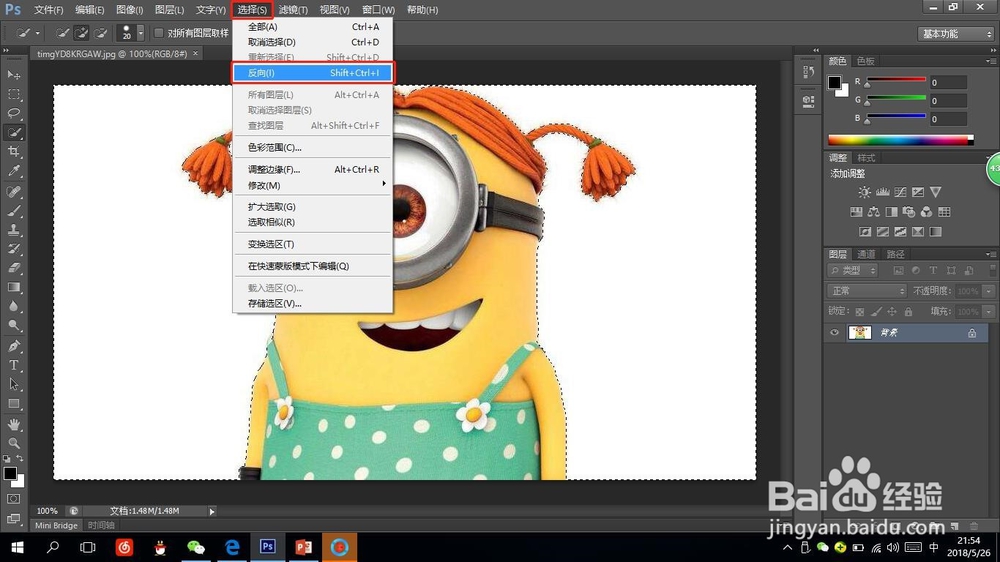Select the Quick Selection tool in toolbox
Screen dimensions: 1000x562
click(x=13, y=133)
